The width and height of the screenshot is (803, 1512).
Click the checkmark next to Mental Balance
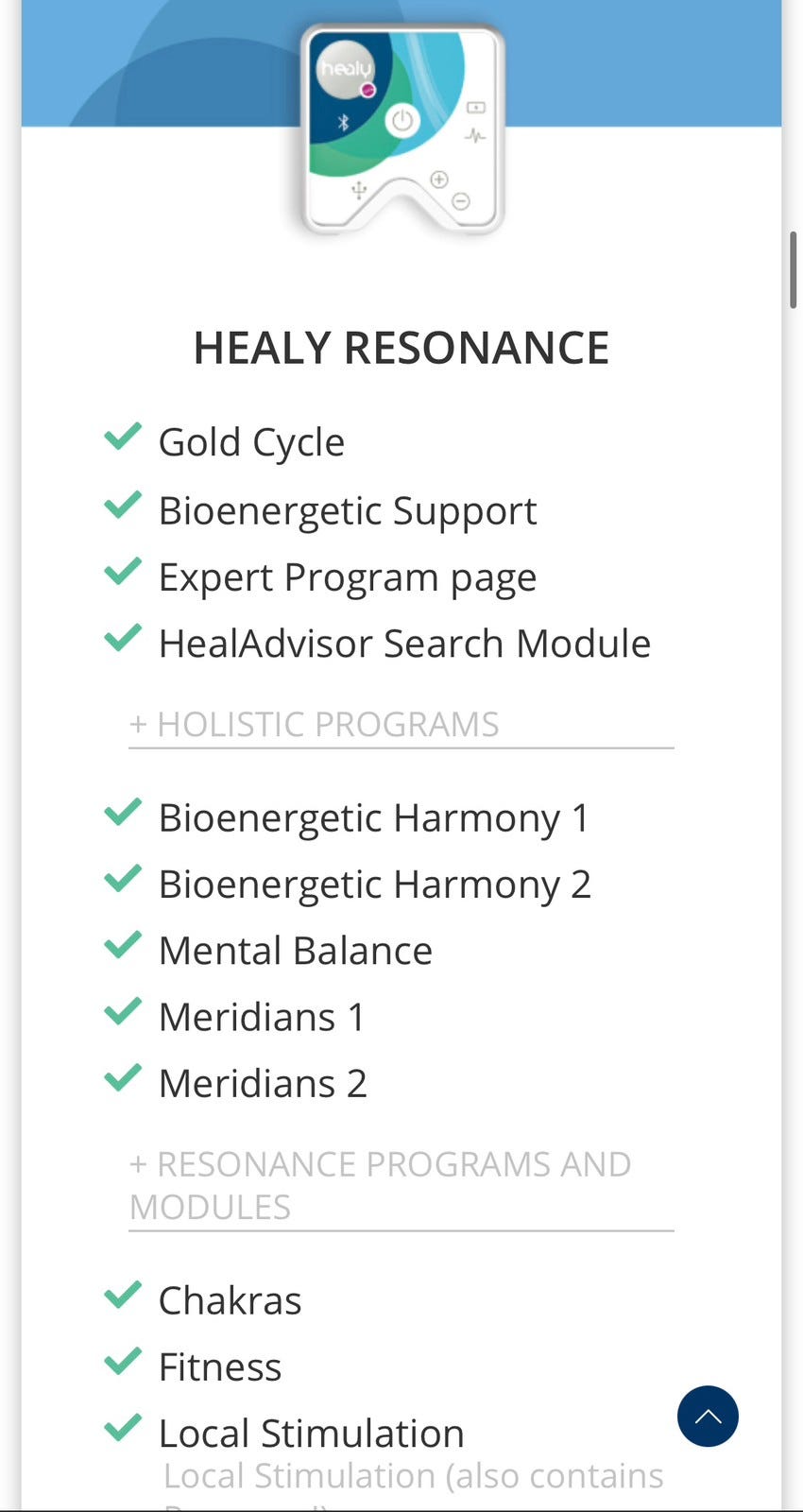(123, 946)
